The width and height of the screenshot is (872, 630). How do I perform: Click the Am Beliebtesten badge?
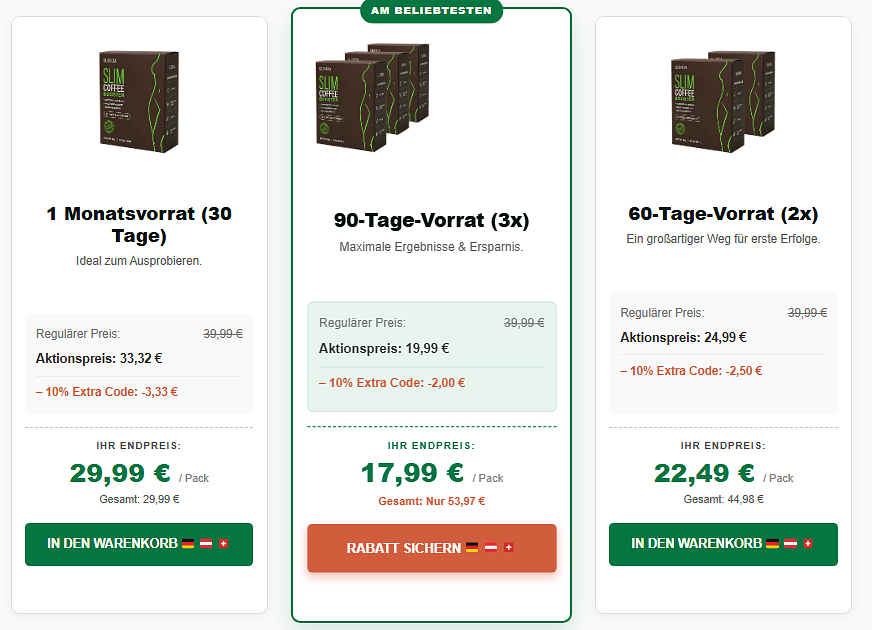pos(432,11)
